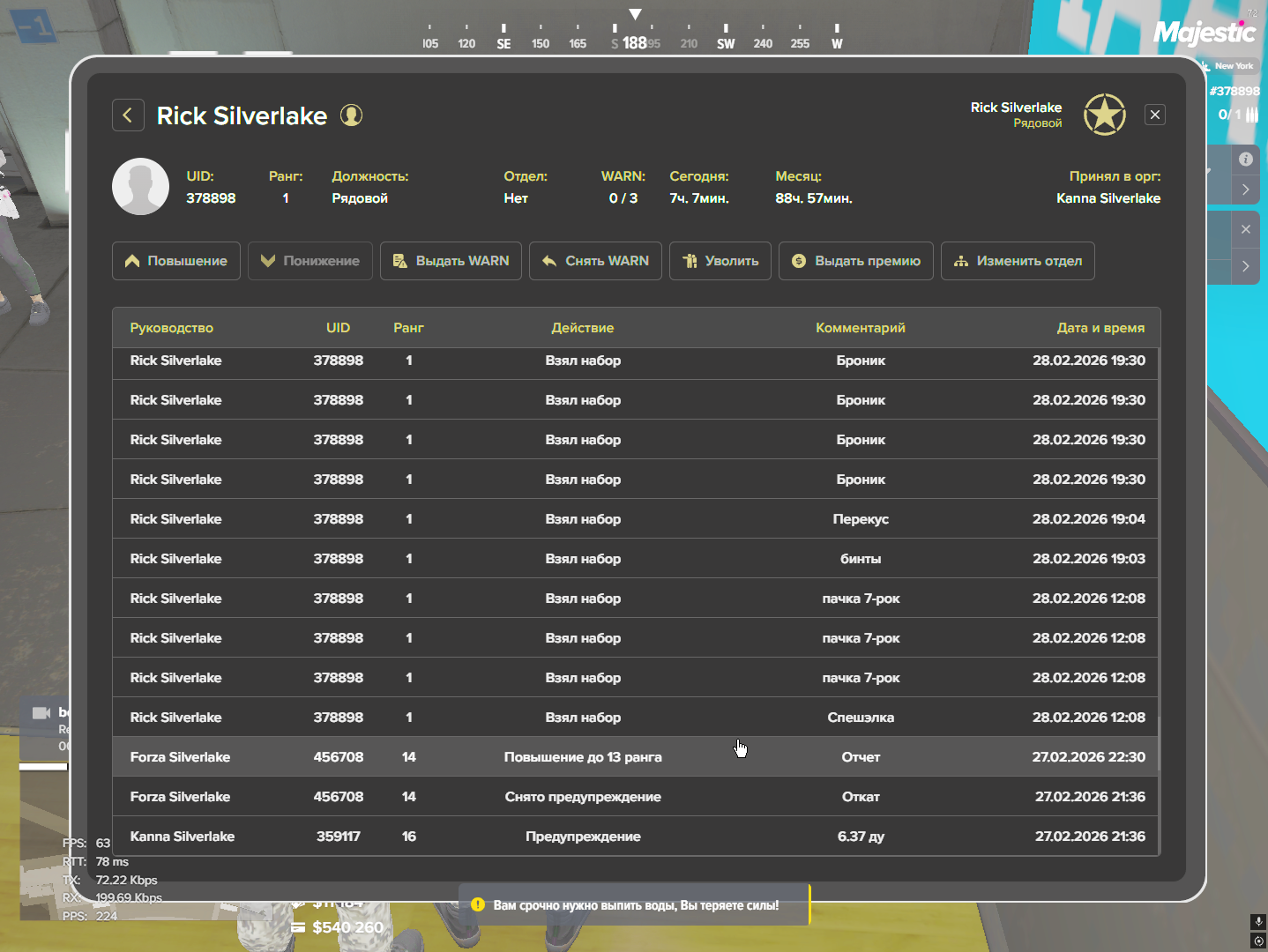The width and height of the screenshot is (1268, 952).
Task: Give a bonus via Выдать премию
Action: click(855, 261)
